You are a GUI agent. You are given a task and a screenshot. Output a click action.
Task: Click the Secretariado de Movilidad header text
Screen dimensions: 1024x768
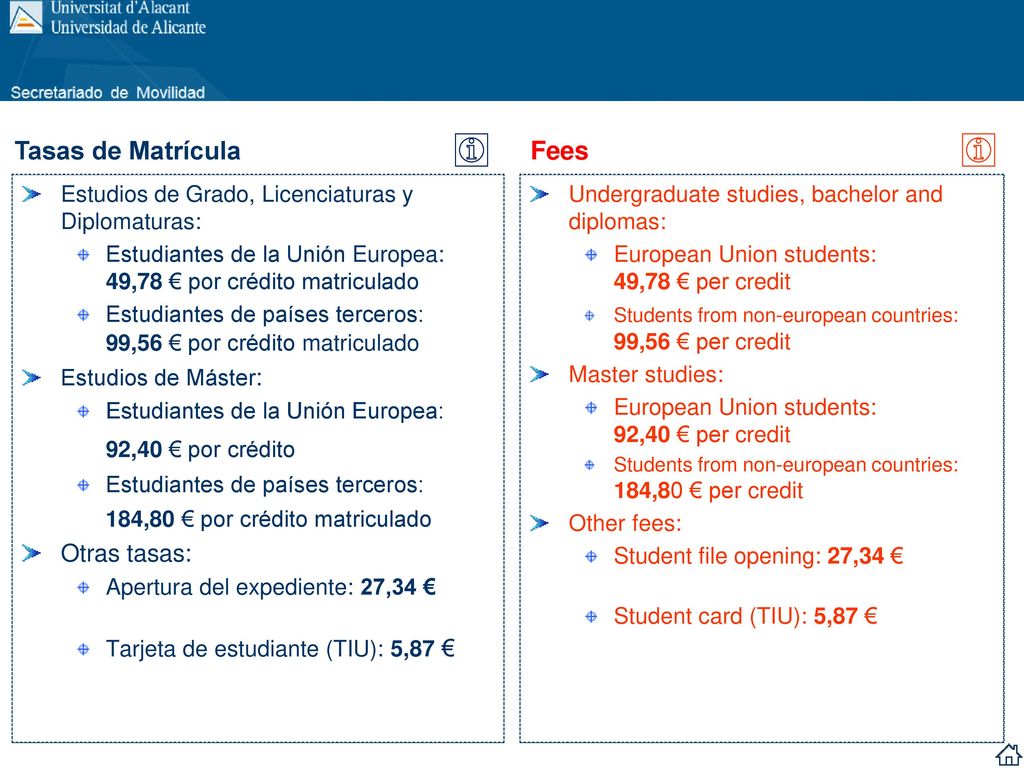click(x=108, y=92)
